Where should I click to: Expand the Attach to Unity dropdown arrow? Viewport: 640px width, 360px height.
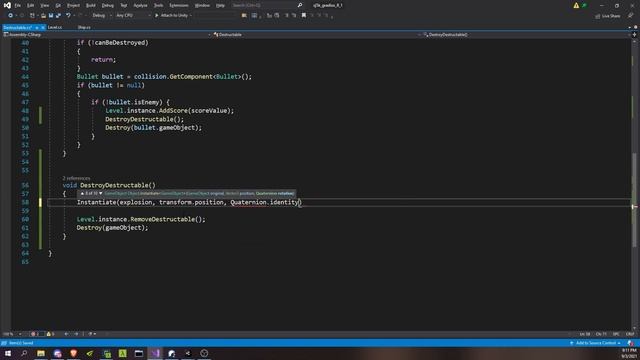point(191,16)
